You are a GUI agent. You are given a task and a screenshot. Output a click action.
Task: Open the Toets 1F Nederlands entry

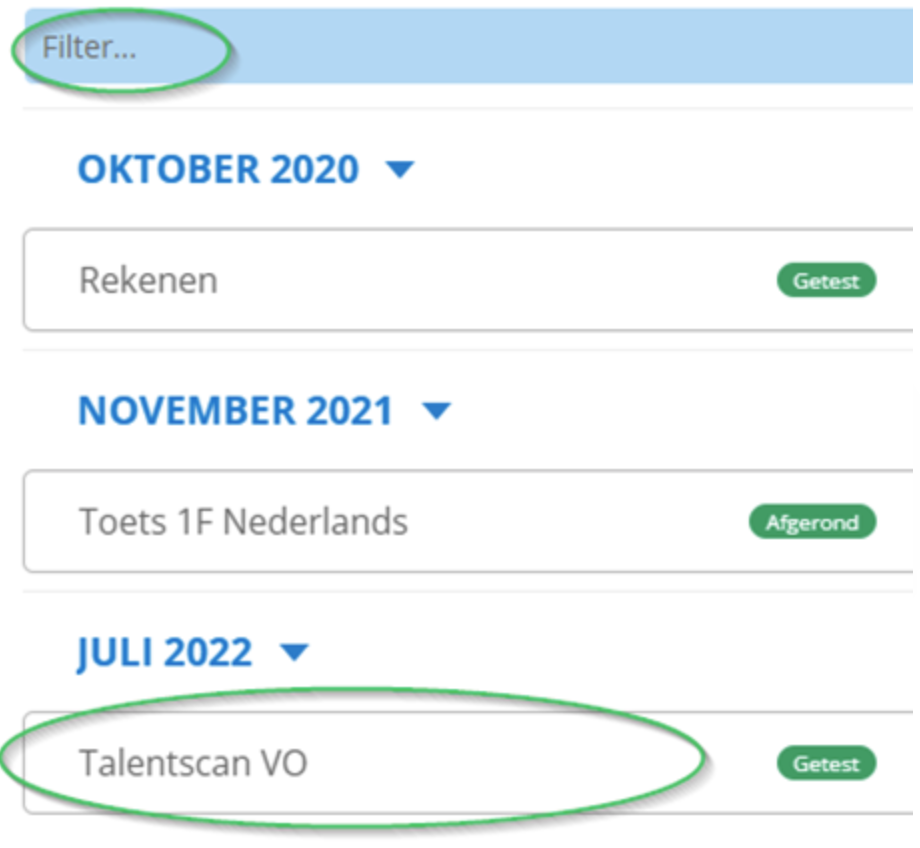243,522
